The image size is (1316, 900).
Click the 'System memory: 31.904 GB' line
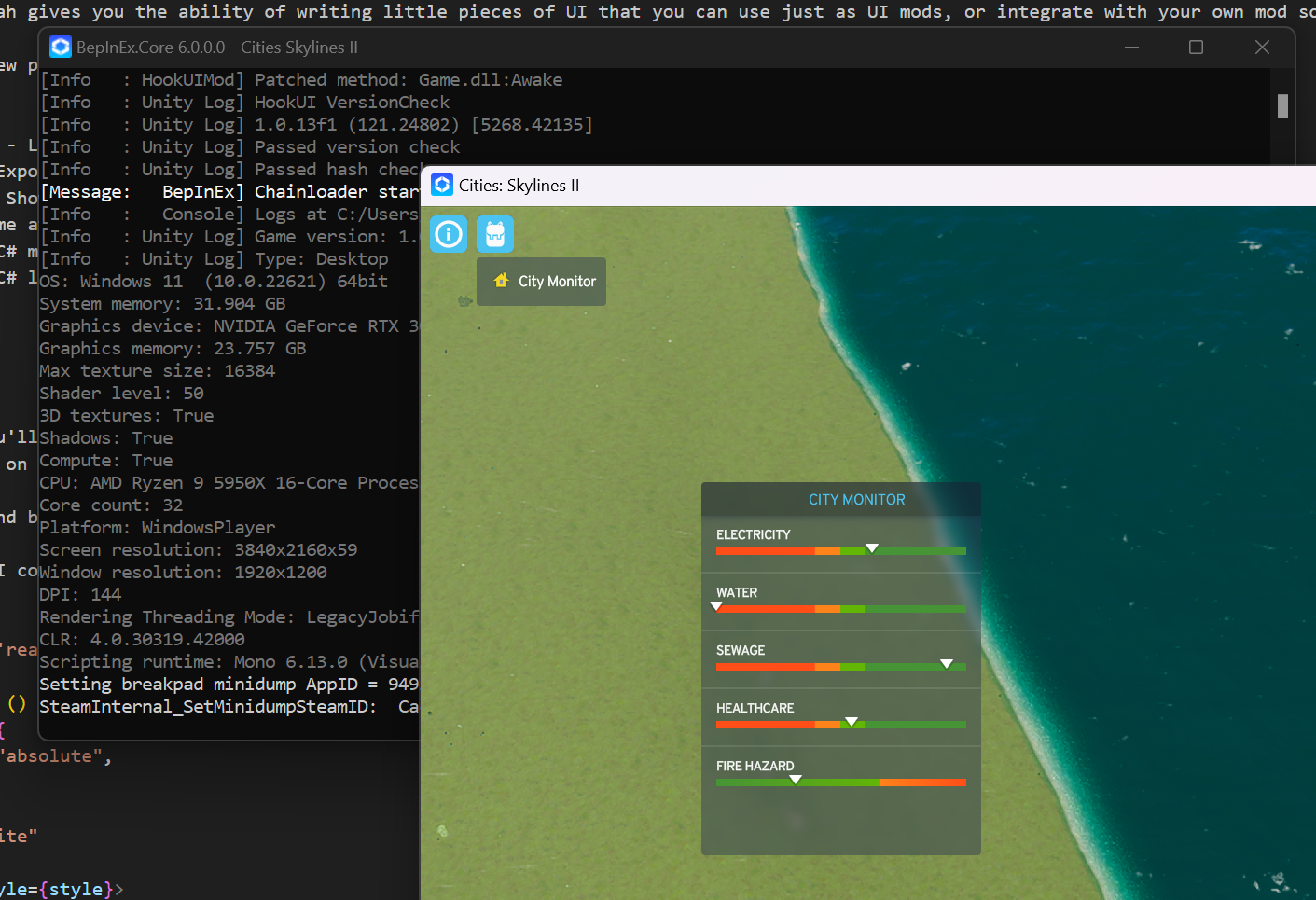coord(162,304)
